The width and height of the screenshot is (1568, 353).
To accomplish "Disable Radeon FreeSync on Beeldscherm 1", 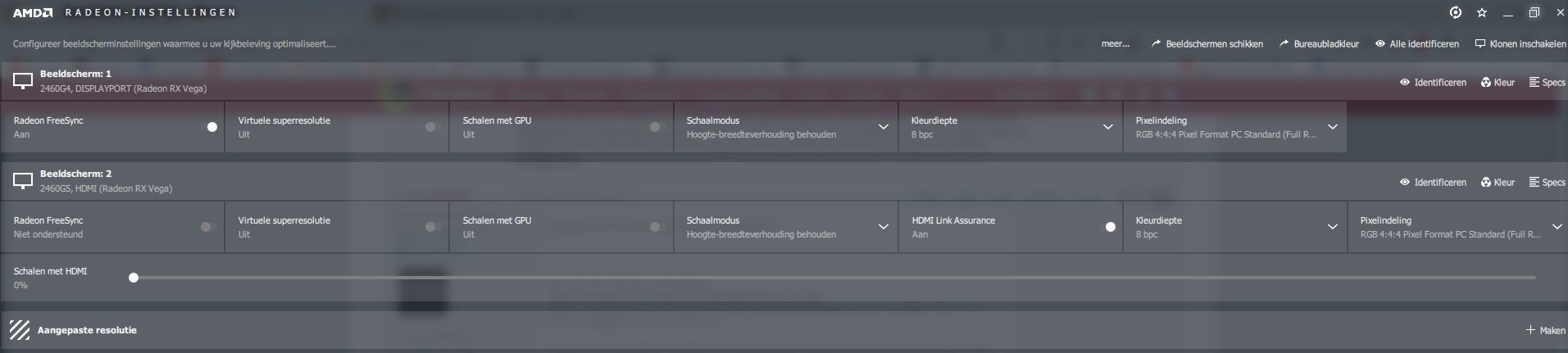I will click(210, 127).
